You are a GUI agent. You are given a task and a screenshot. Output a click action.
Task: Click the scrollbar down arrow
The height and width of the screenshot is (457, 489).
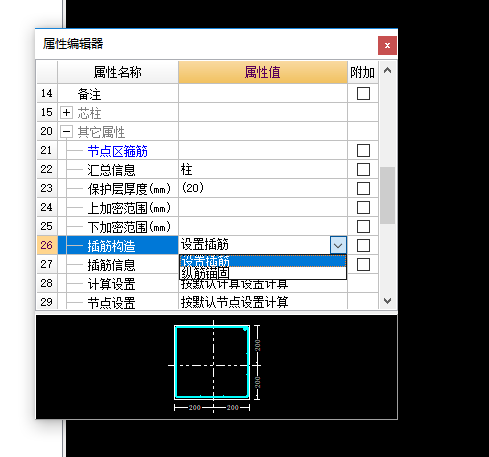pyautogui.click(x=387, y=301)
